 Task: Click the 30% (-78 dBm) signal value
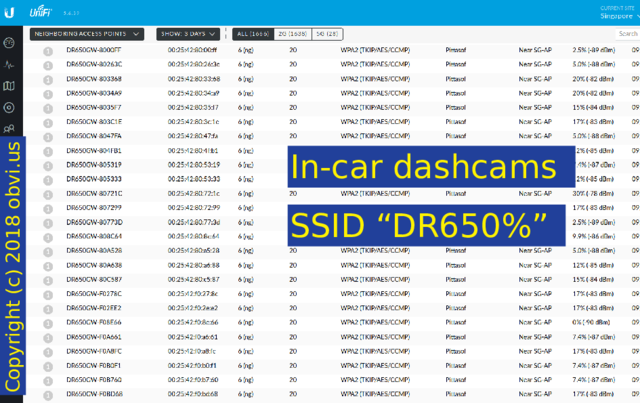(593, 194)
